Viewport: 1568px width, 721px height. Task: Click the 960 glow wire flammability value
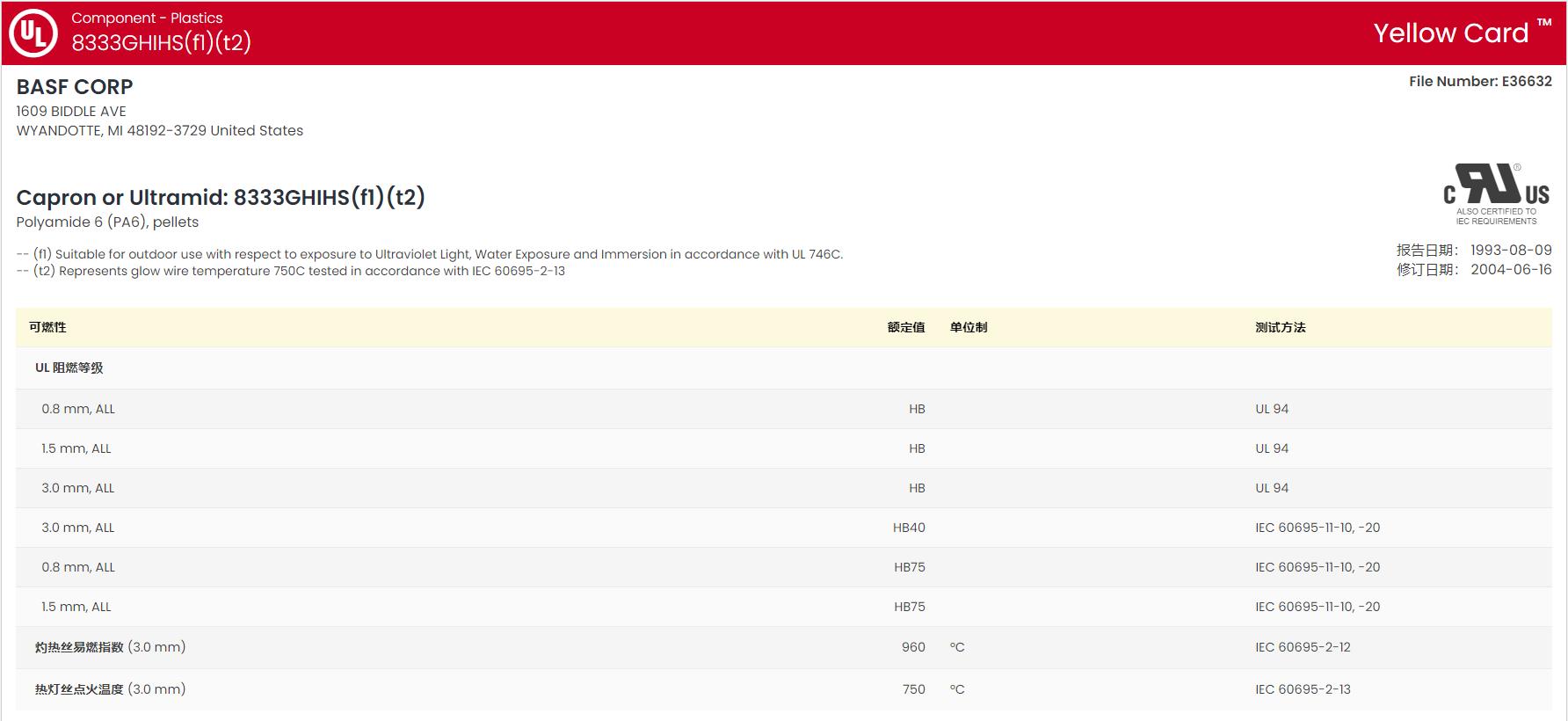point(913,647)
